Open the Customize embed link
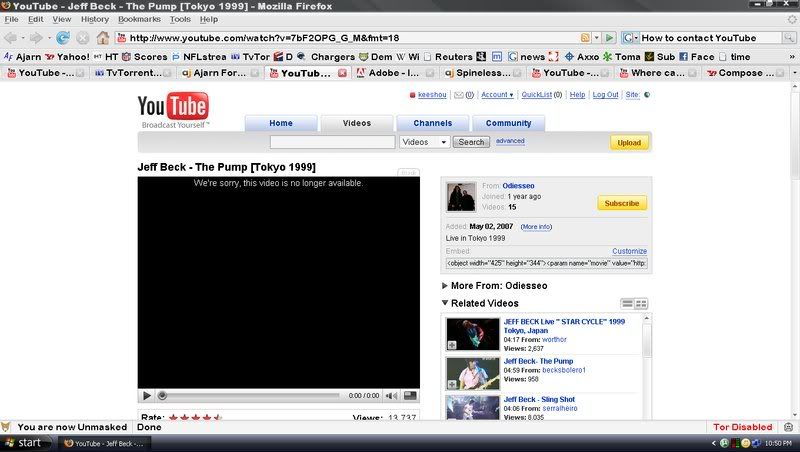The image size is (800, 452). tap(630, 251)
